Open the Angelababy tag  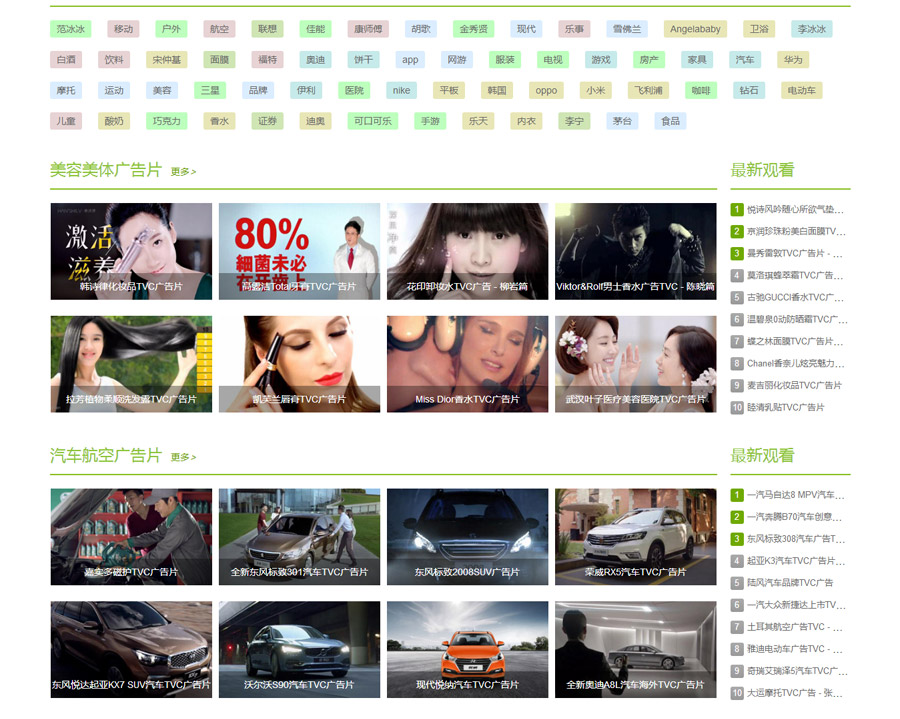coord(695,29)
